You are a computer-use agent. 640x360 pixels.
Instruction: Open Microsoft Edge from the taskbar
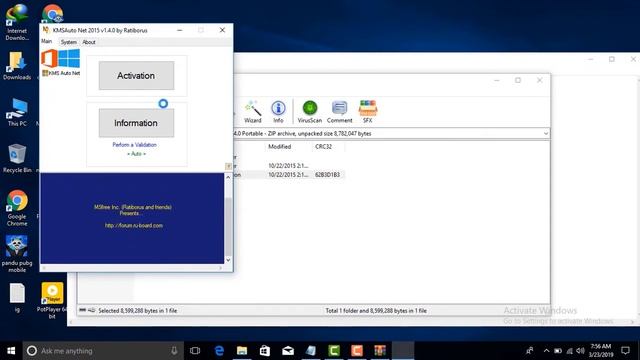click(219, 351)
